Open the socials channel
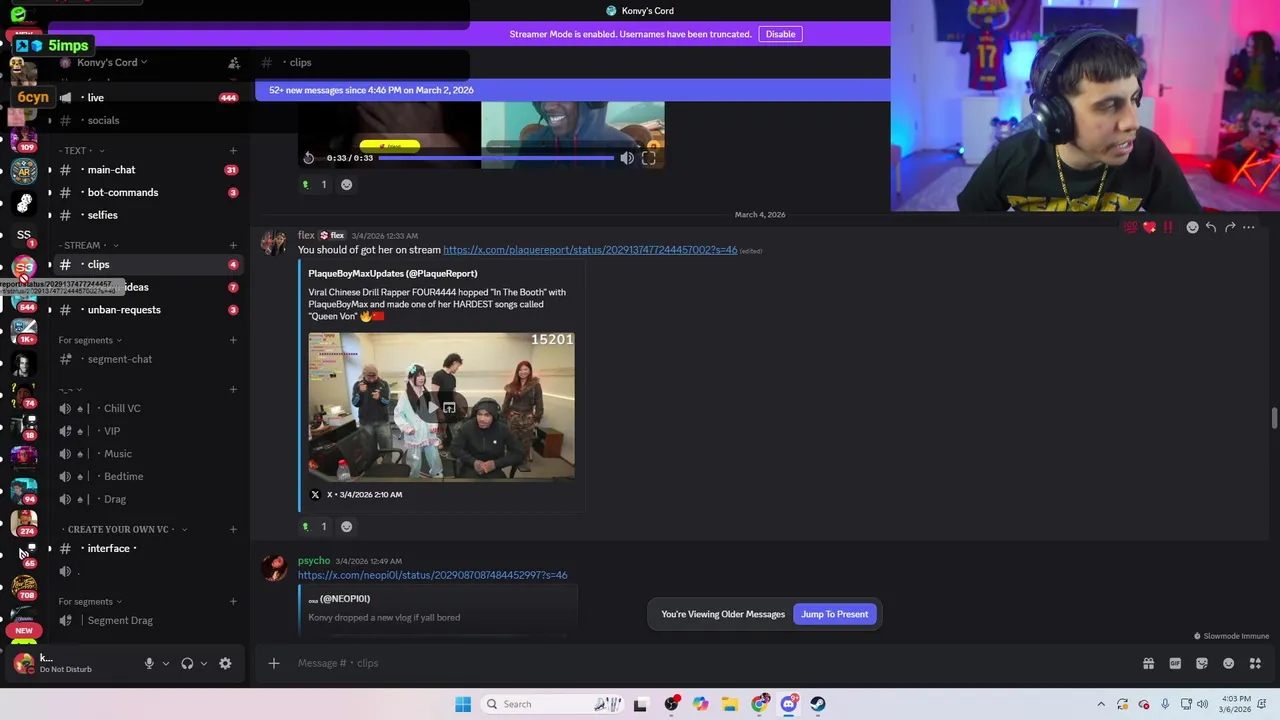Screen dimensions: 1280x720 (x=145, y=120)
